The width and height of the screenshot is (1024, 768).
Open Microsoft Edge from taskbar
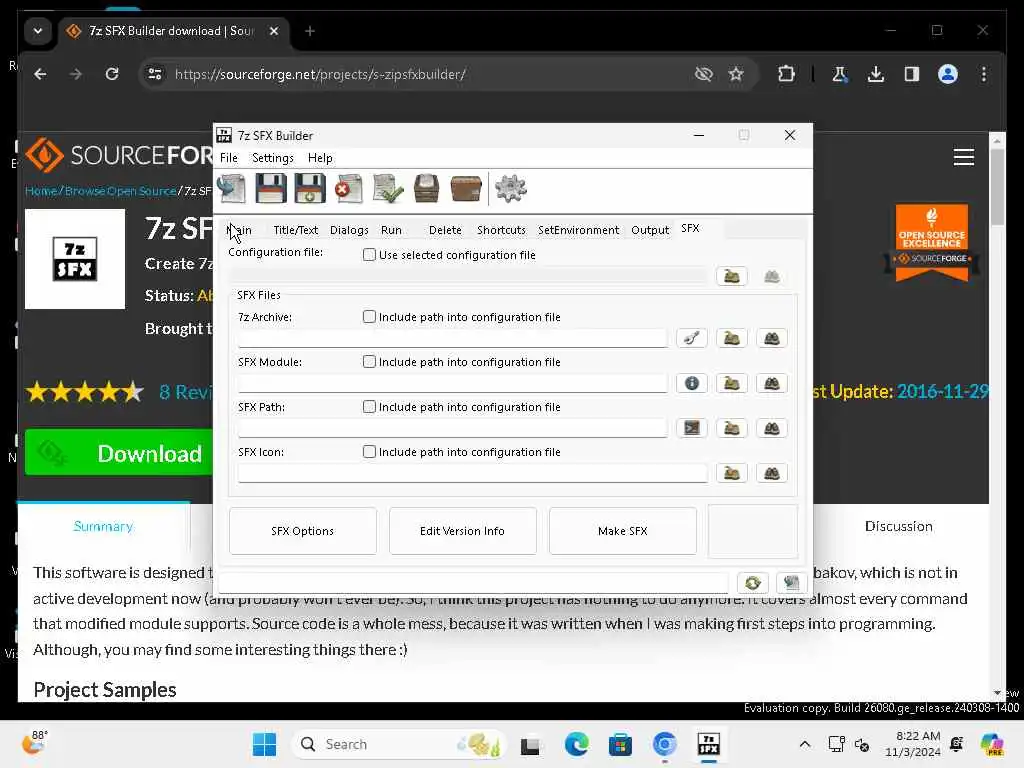click(x=577, y=744)
